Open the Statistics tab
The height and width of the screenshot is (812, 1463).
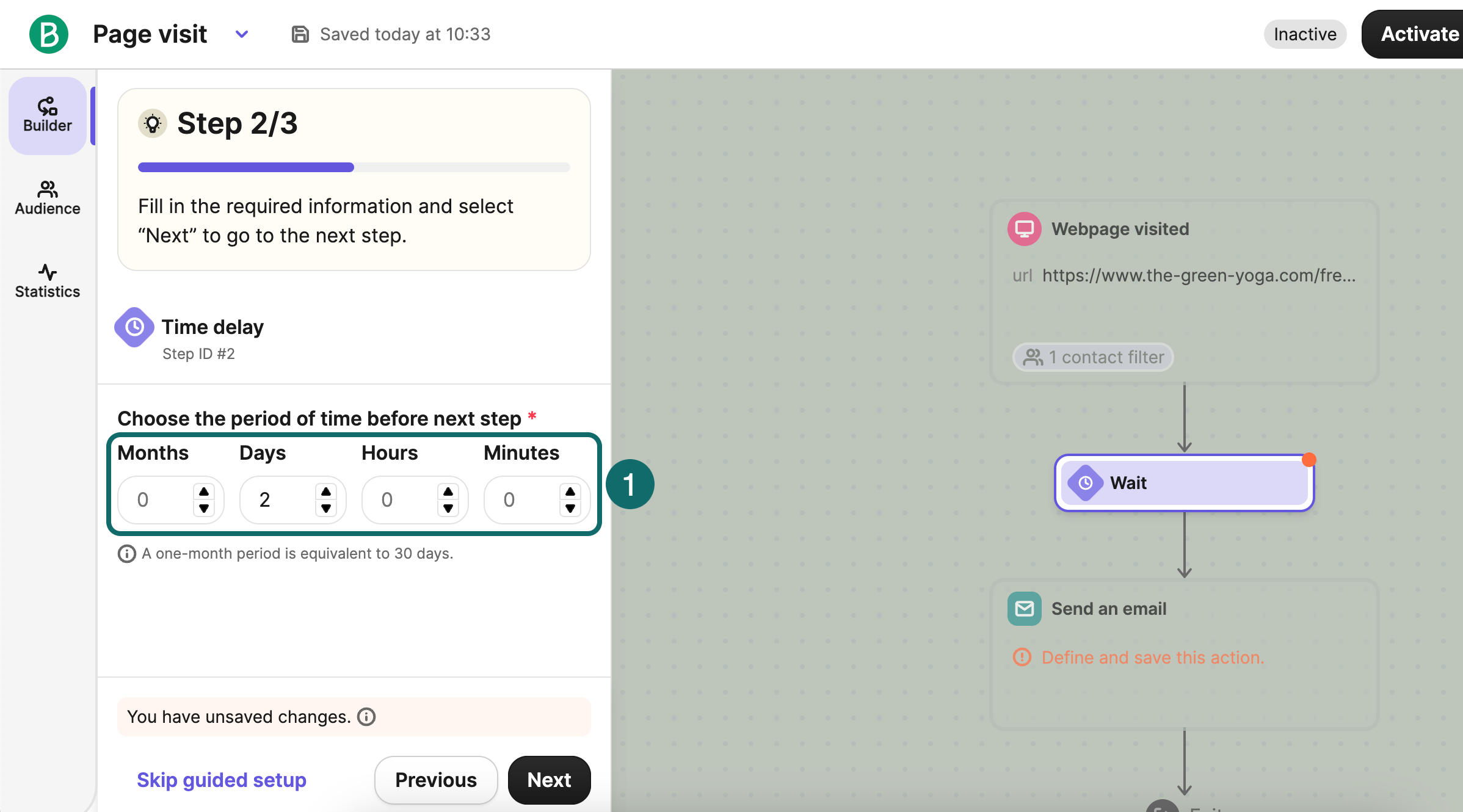pos(48,281)
